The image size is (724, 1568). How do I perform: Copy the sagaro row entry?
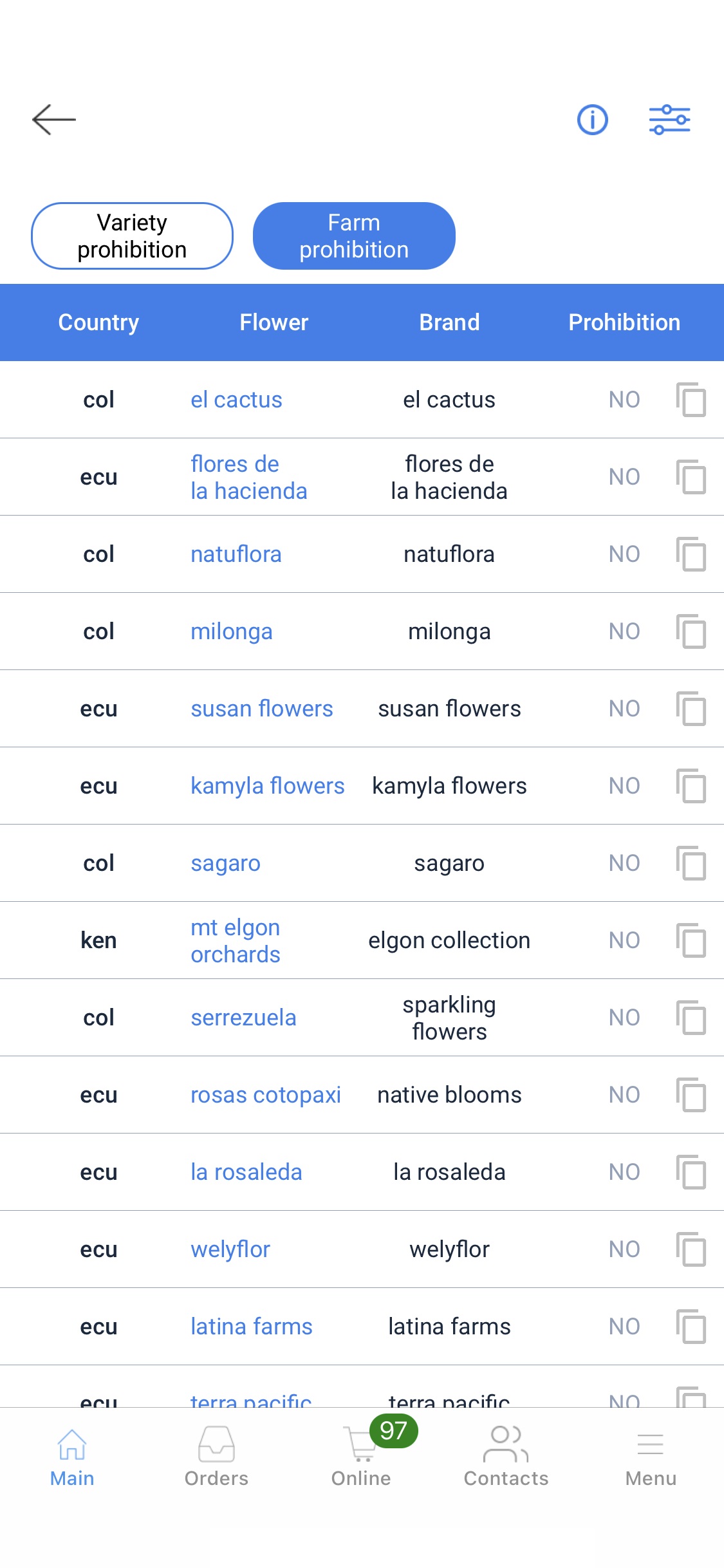[x=691, y=863]
